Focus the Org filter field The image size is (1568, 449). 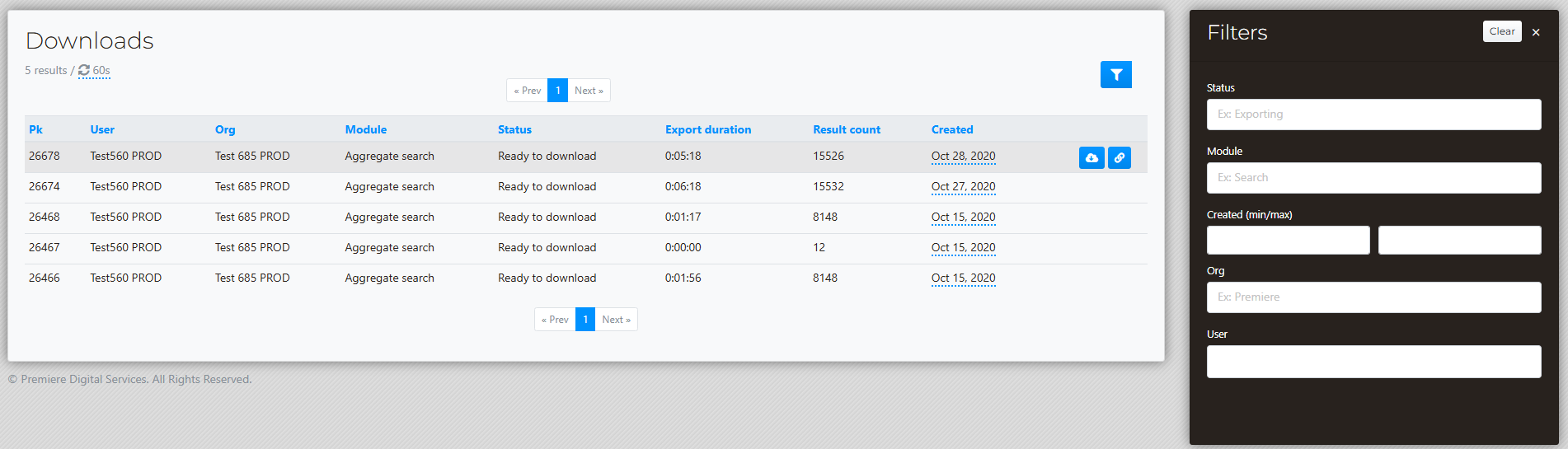[1373, 297]
